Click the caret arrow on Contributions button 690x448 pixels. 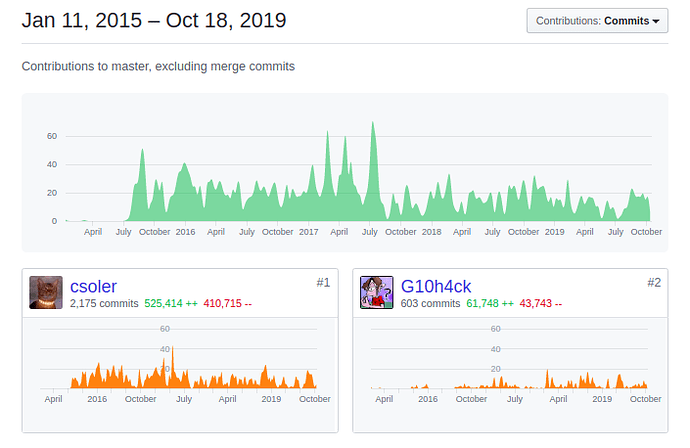[656, 21]
